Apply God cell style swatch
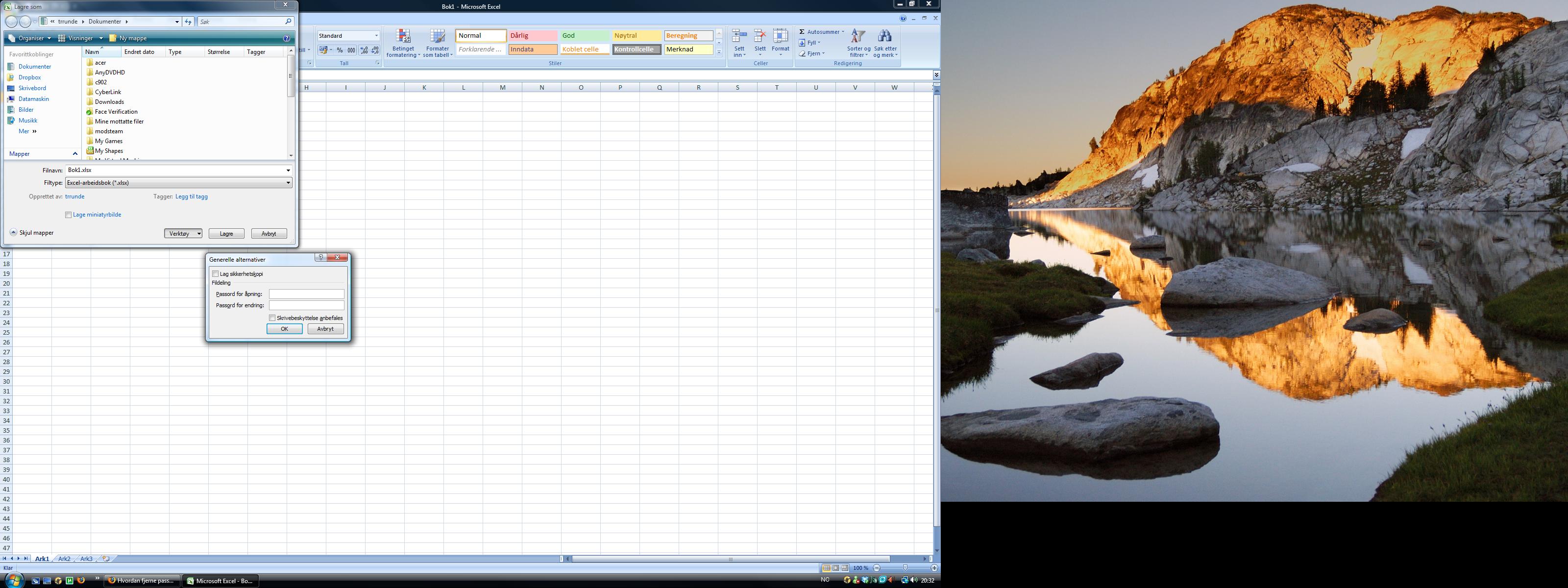This screenshot has width=1568, height=588. (x=585, y=35)
